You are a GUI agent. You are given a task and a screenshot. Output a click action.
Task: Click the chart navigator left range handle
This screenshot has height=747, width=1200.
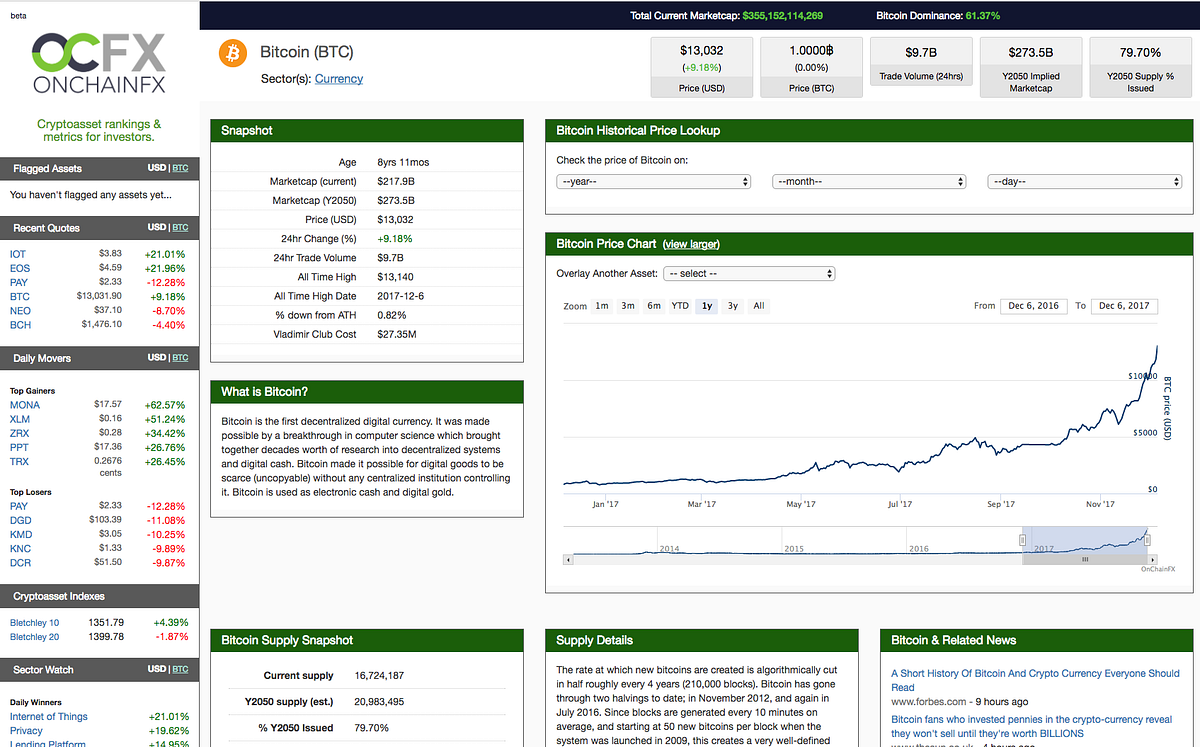[x=1023, y=540]
